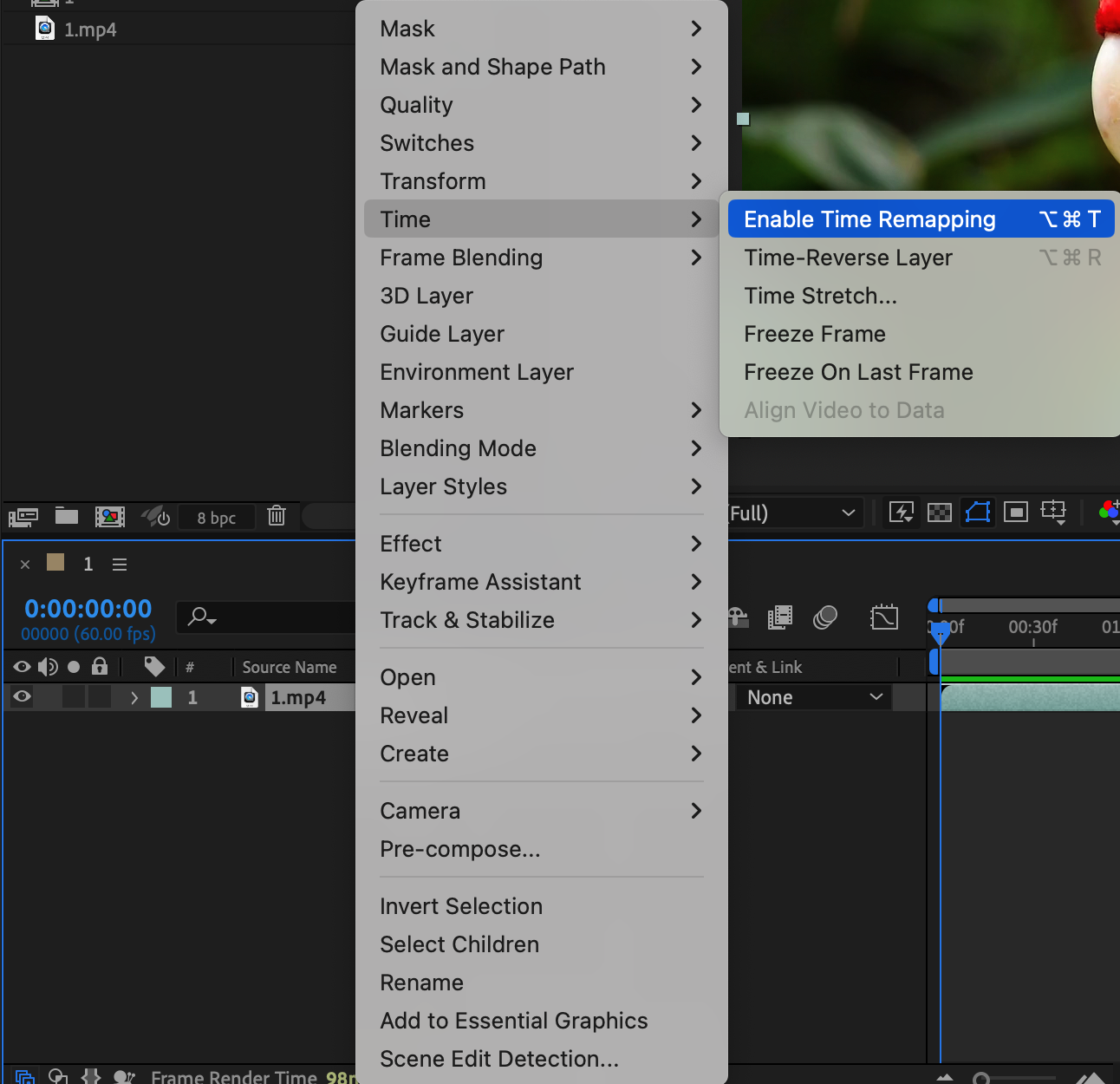Viewport: 1120px width, 1084px height.
Task: Open the Graph Editor in timeline
Action: [x=883, y=617]
